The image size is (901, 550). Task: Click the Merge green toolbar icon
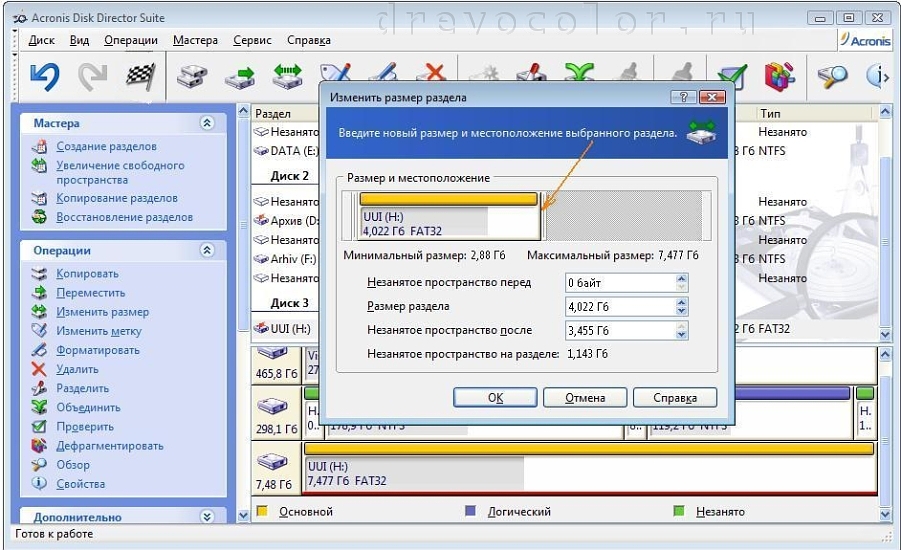pos(579,72)
